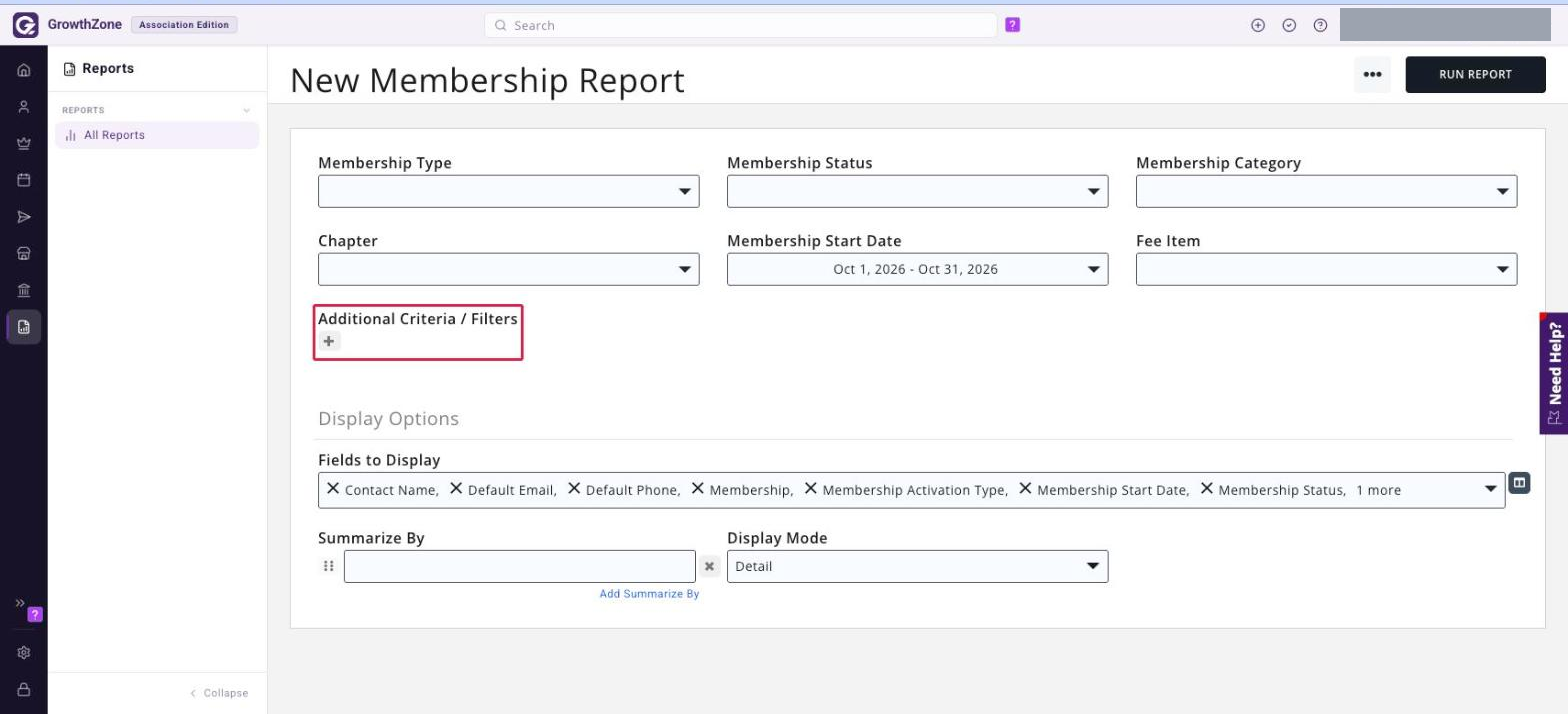
Task: Open the Display Mode dropdown
Action: (x=917, y=566)
